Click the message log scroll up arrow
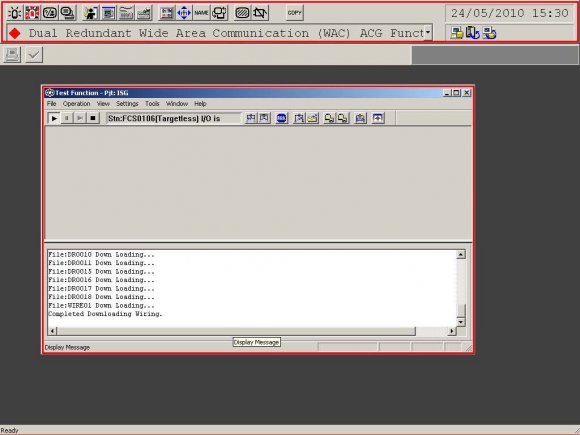 461,254
